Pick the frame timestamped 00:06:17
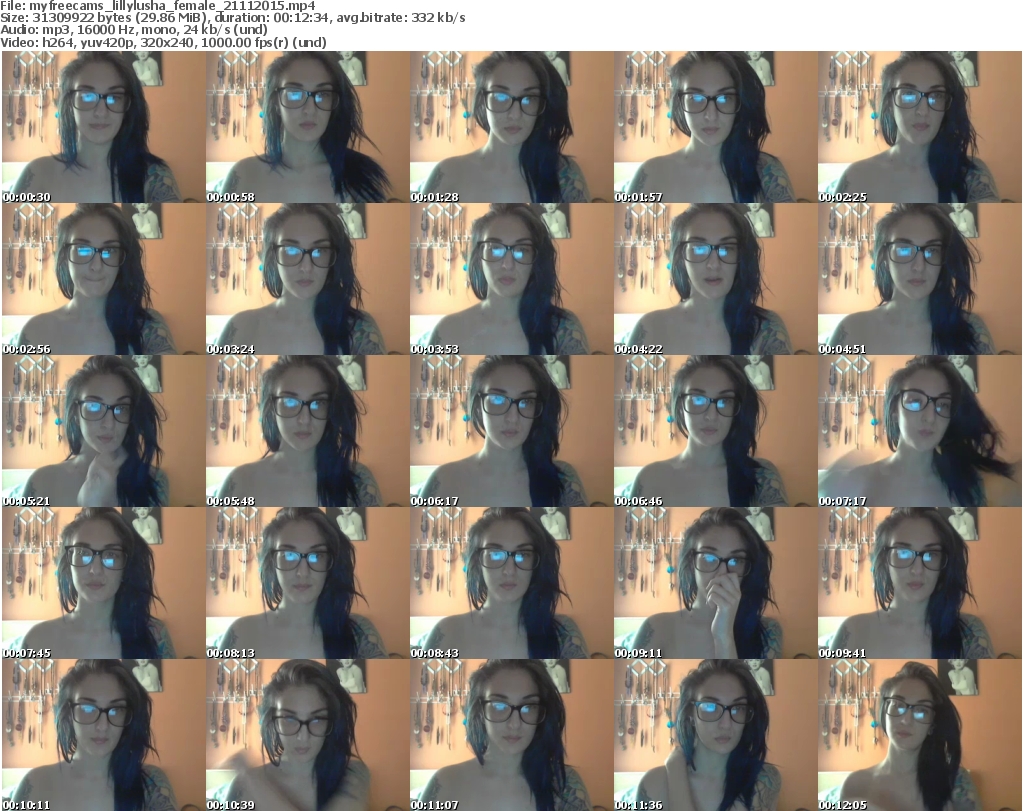The width and height of the screenshot is (1024, 811). (511, 431)
